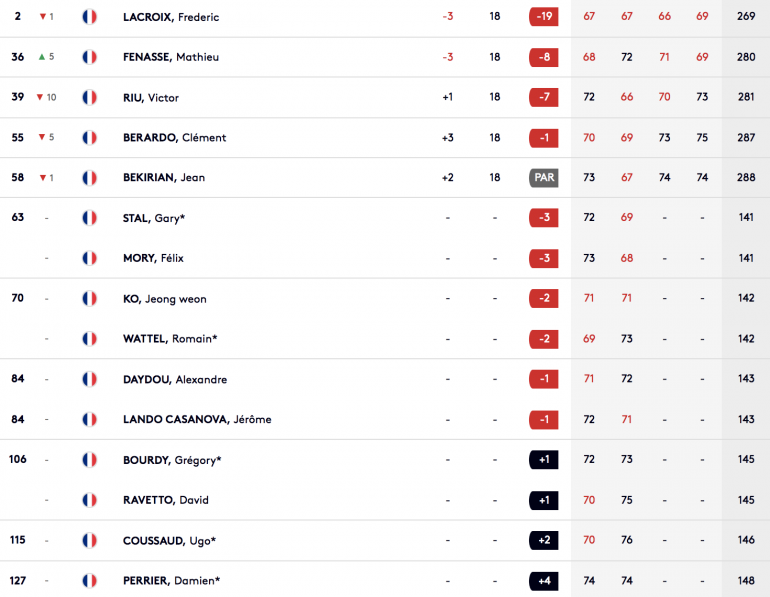
Task: Click total score 269 for Lacroix
Action: [x=746, y=16]
